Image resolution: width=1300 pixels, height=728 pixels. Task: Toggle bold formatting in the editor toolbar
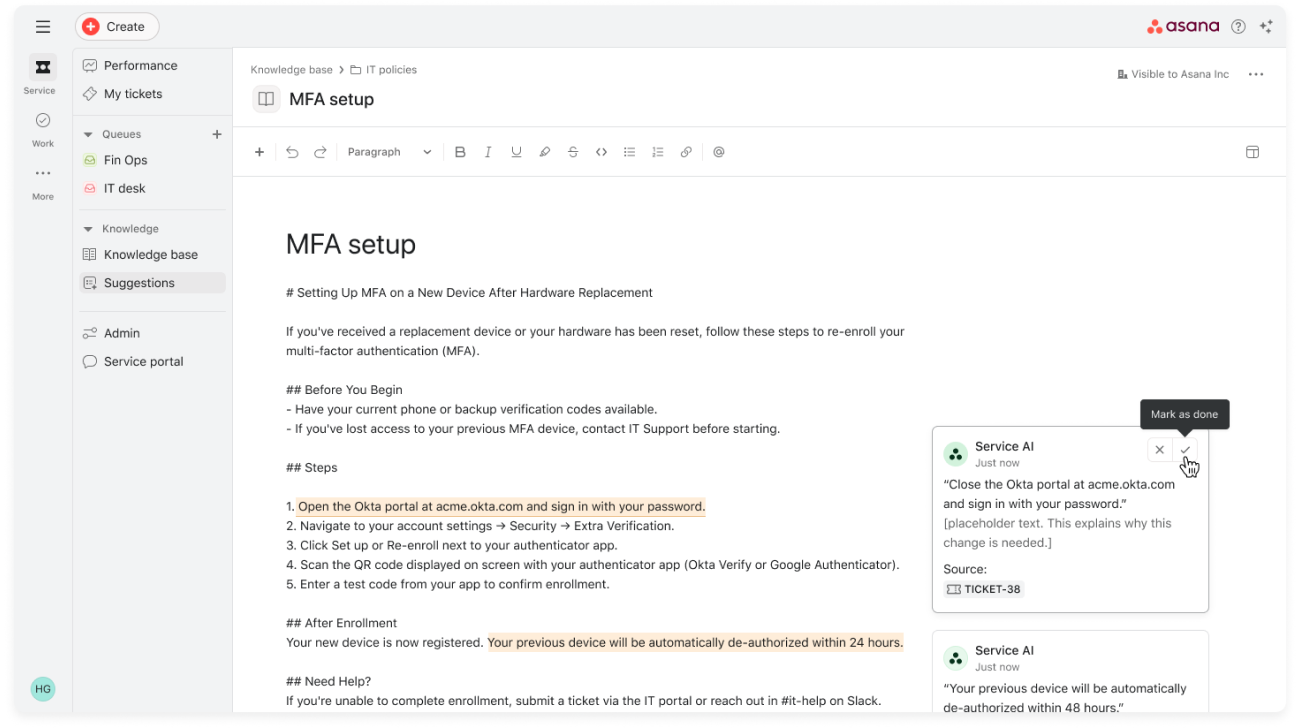coord(460,152)
